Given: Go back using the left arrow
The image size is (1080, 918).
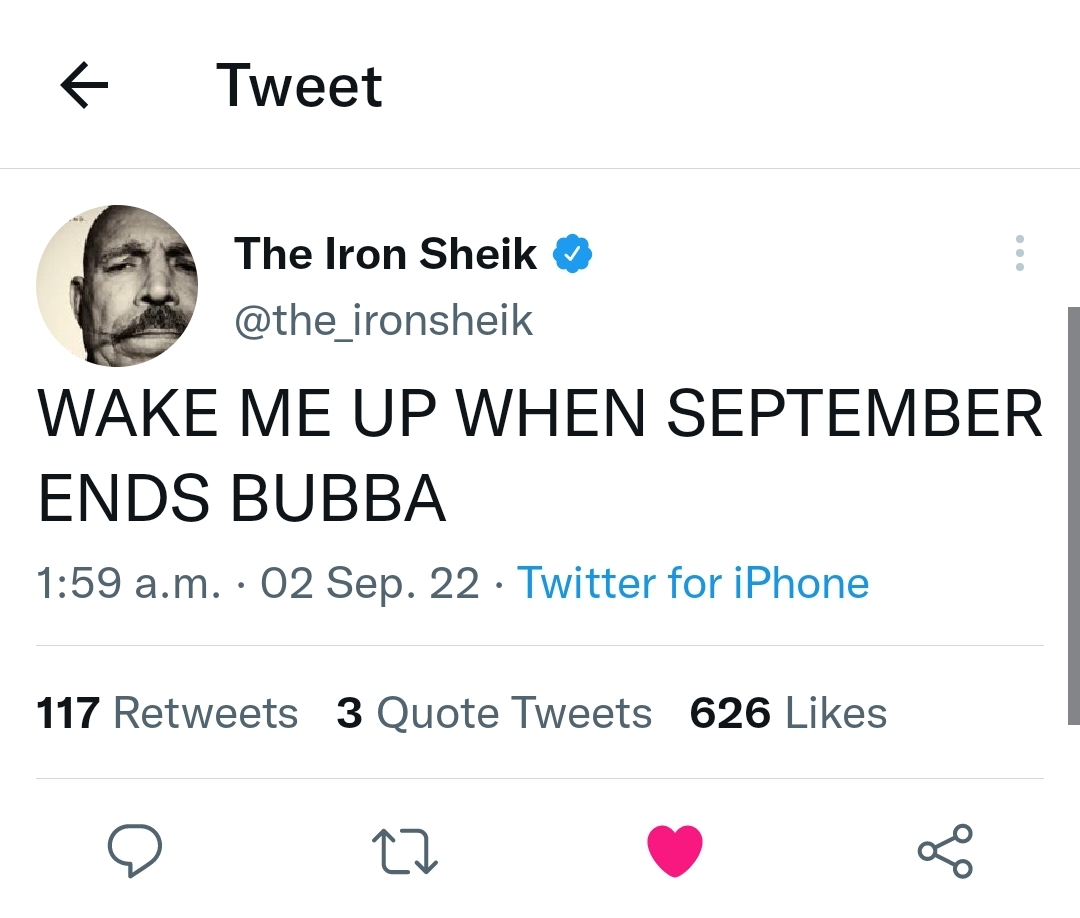Looking at the screenshot, I should (85, 87).
